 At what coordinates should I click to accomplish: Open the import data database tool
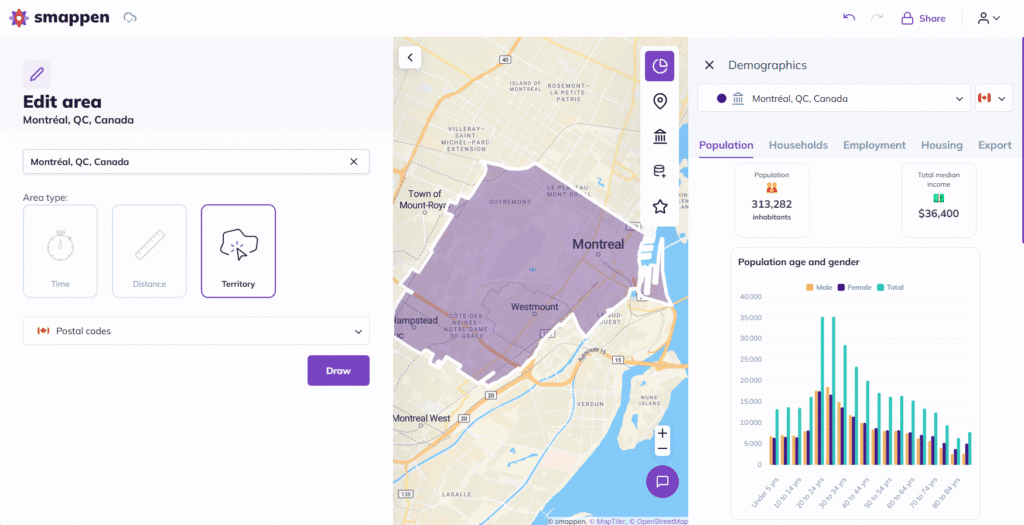pyautogui.click(x=660, y=172)
